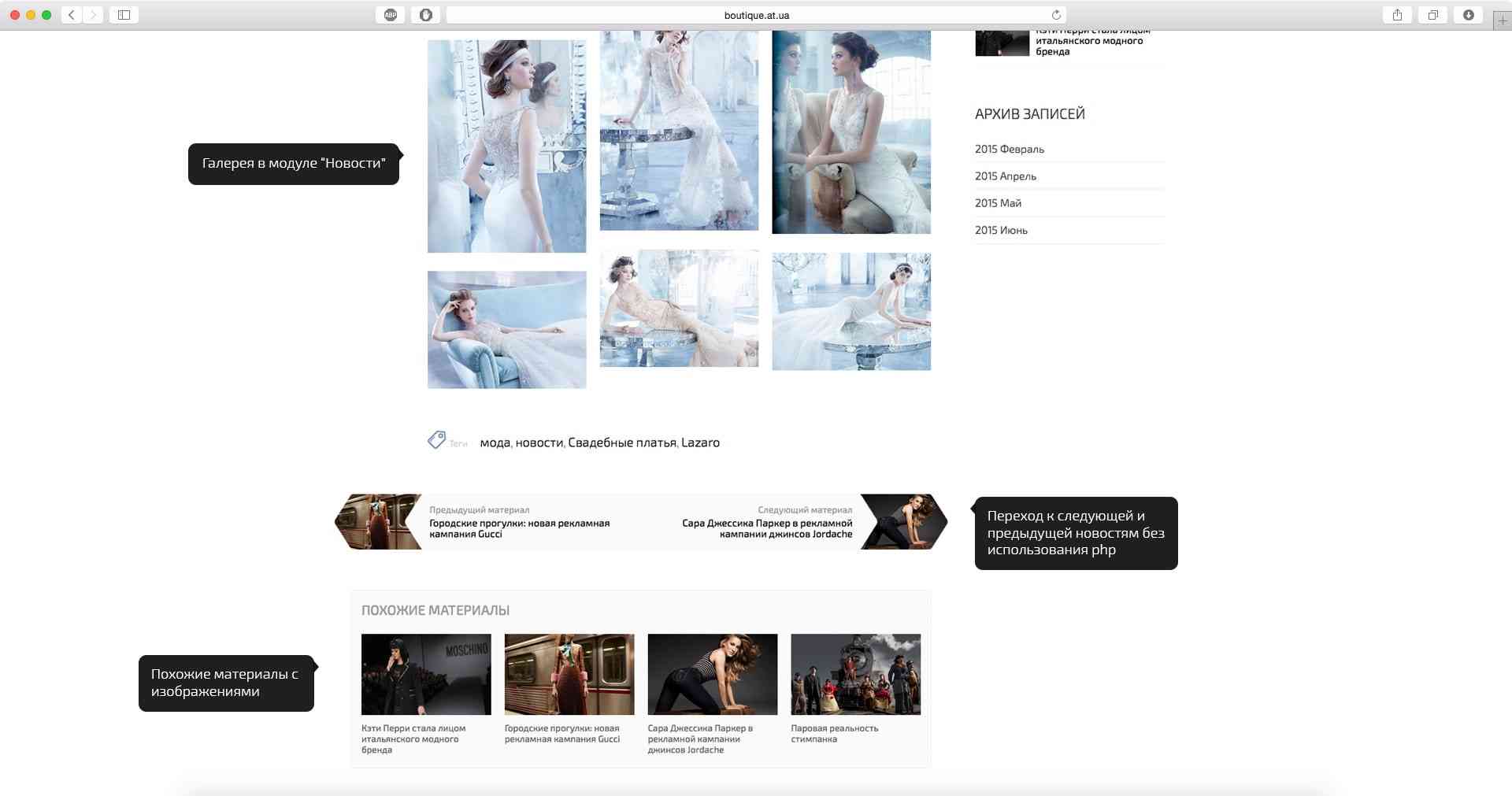
Task: Open the 2015 Июнь archive link
Action: click(1001, 231)
